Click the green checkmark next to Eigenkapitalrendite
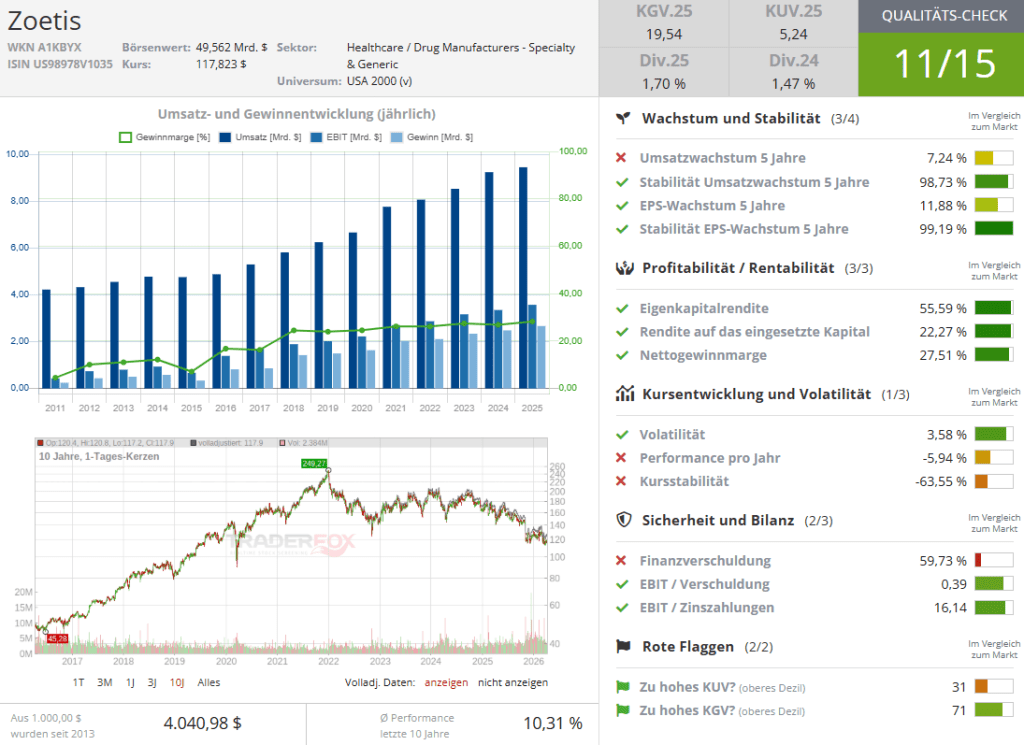 tap(621, 308)
